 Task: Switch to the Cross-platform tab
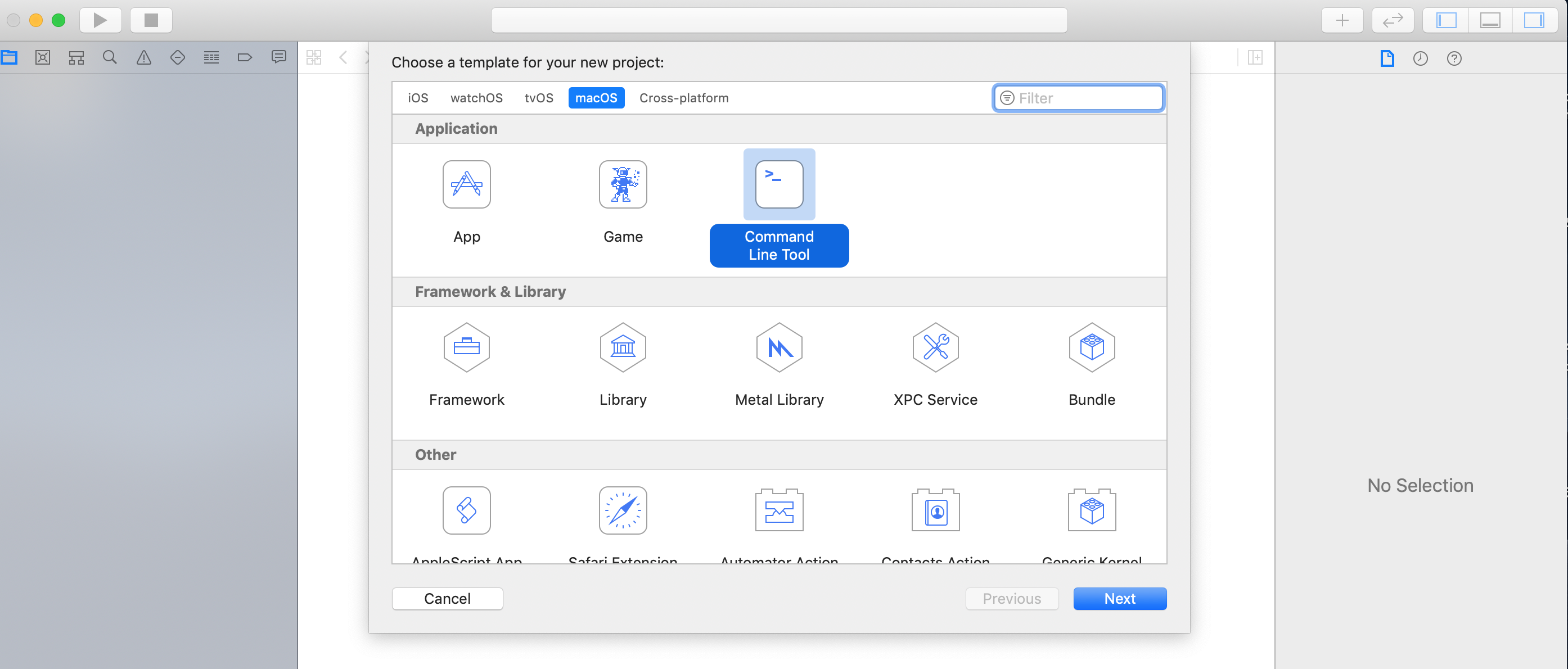(x=683, y=98)
